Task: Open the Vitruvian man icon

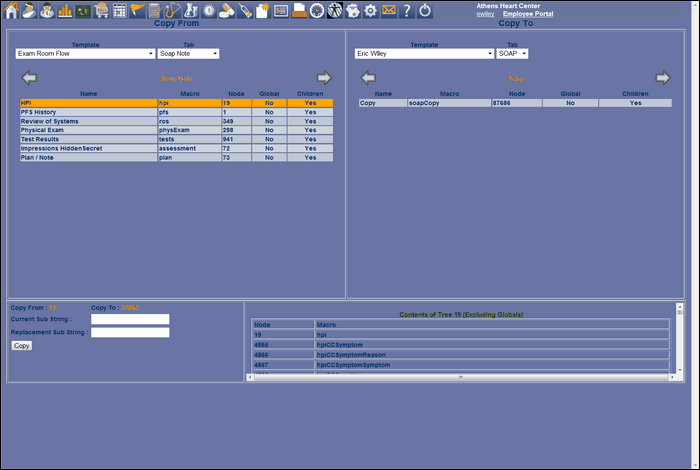Action: click(334, 10)
